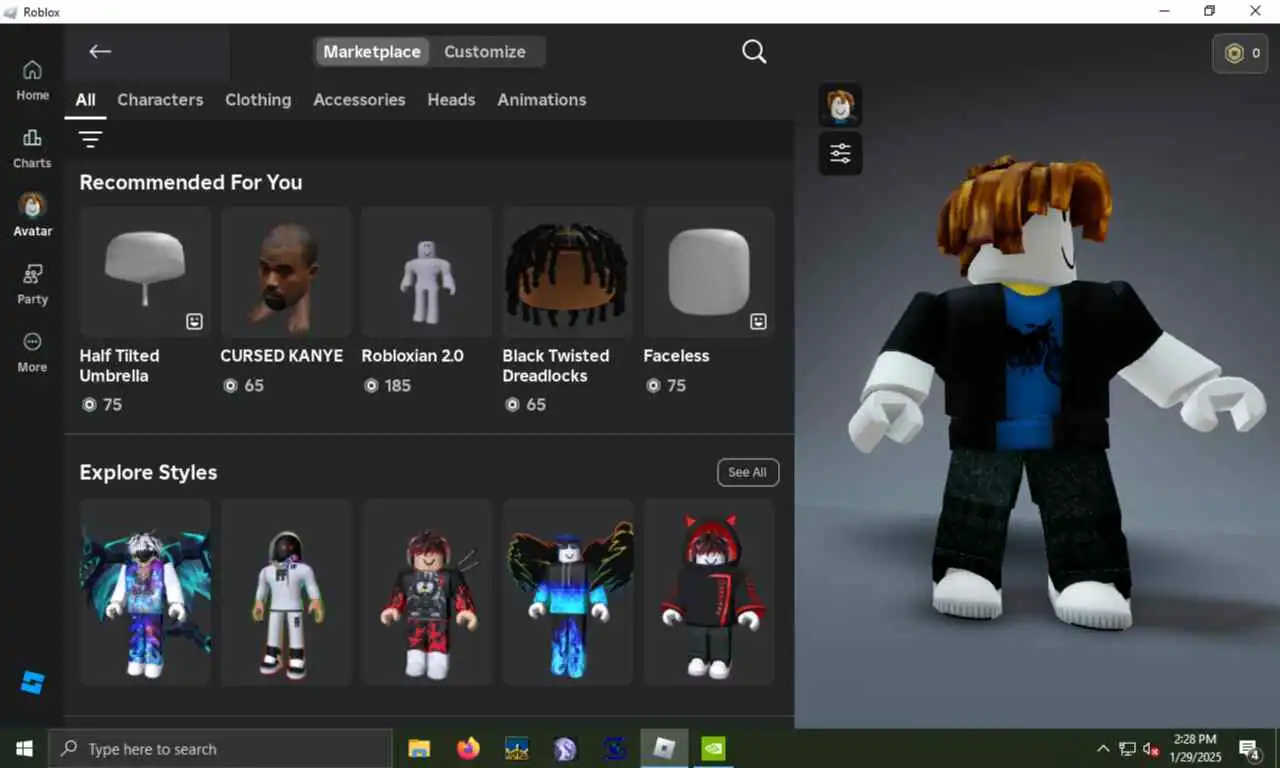1280x768 pixels.
Task: Click bundle badge on Faceless item
Action: (758, 321)
